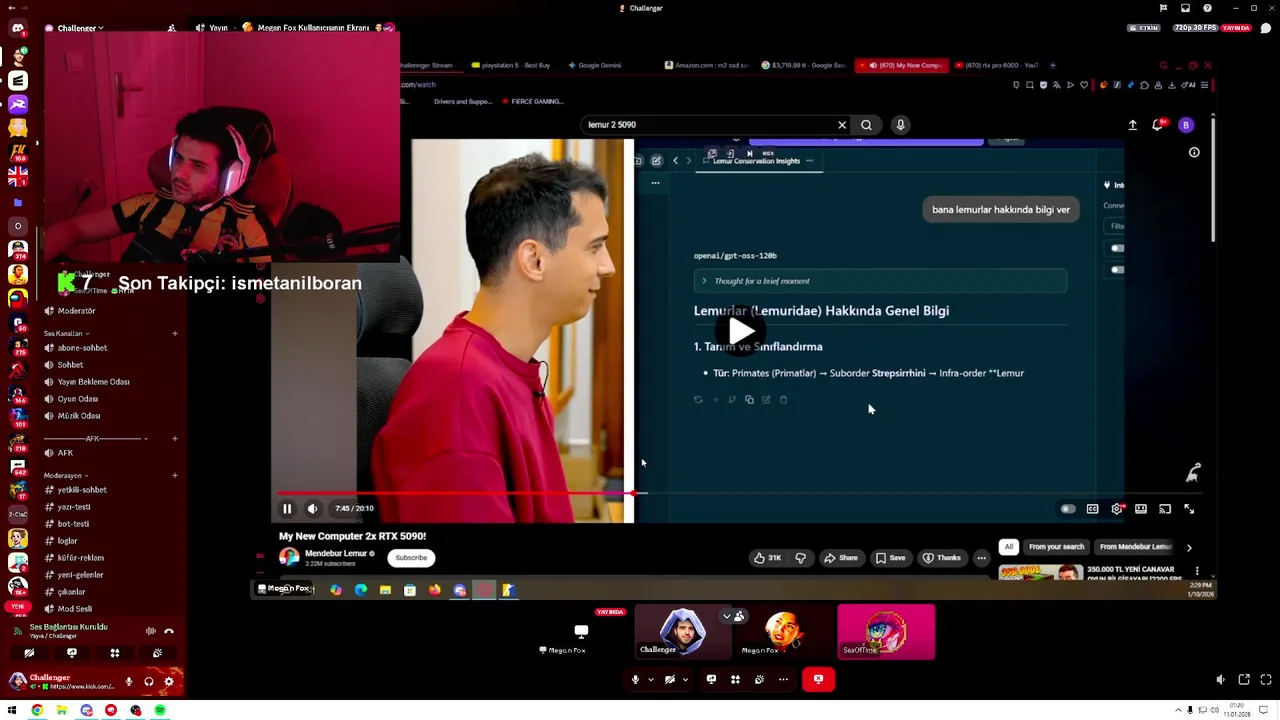Open soundboard button in voice panel
The image size is (1280, 720).
point(158,653)
